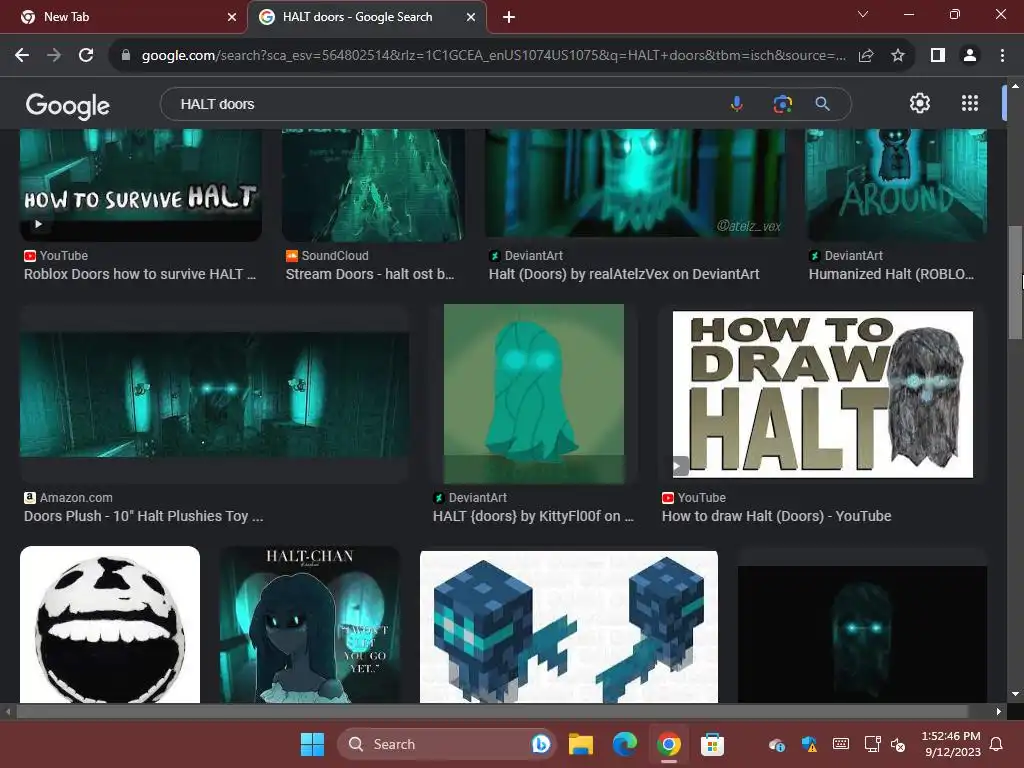Open File Explorer from the taskbar
This screenshot has height=768, width=1024.
581,744
